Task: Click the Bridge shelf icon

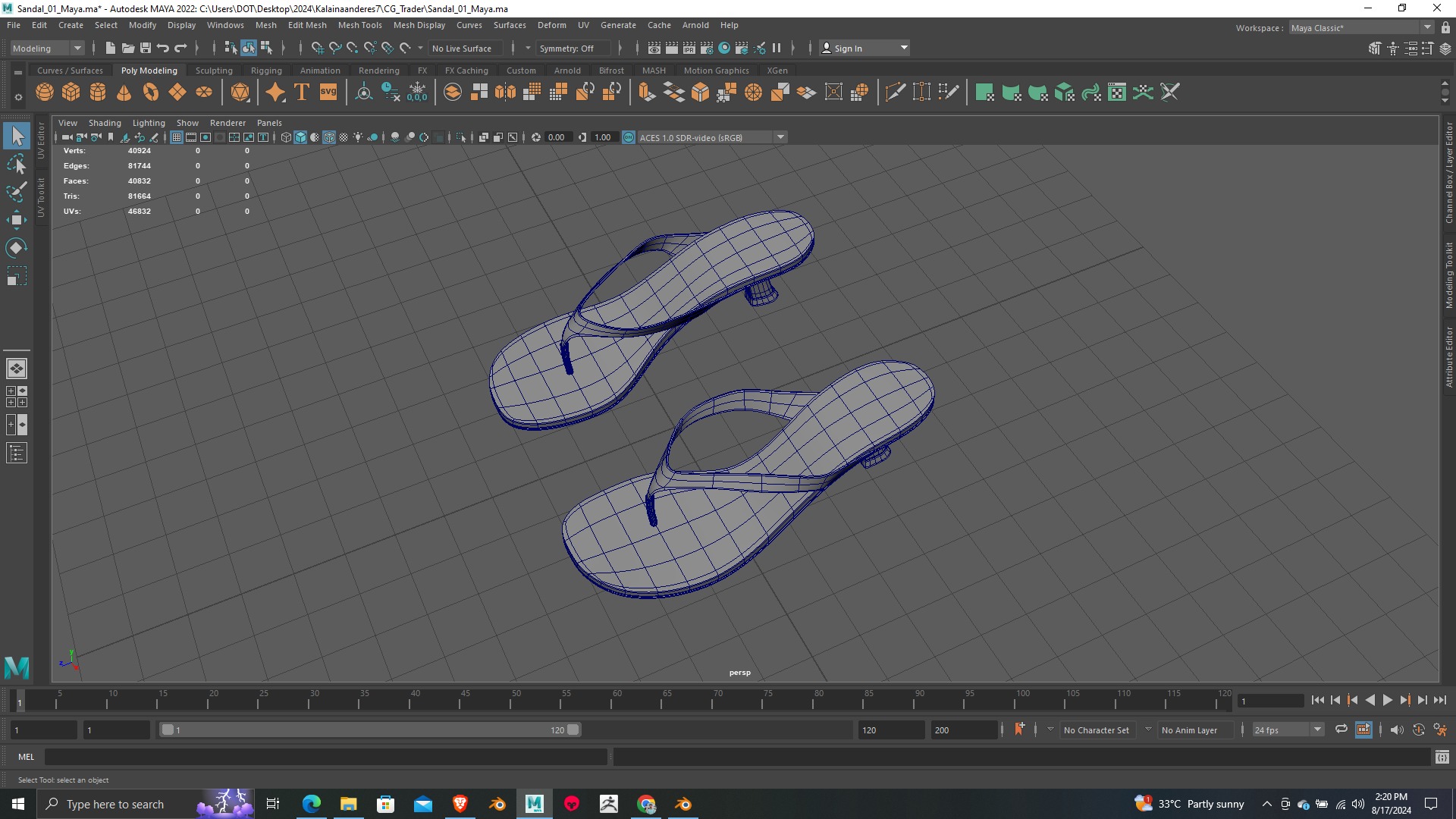Action: tap(674, 93)
